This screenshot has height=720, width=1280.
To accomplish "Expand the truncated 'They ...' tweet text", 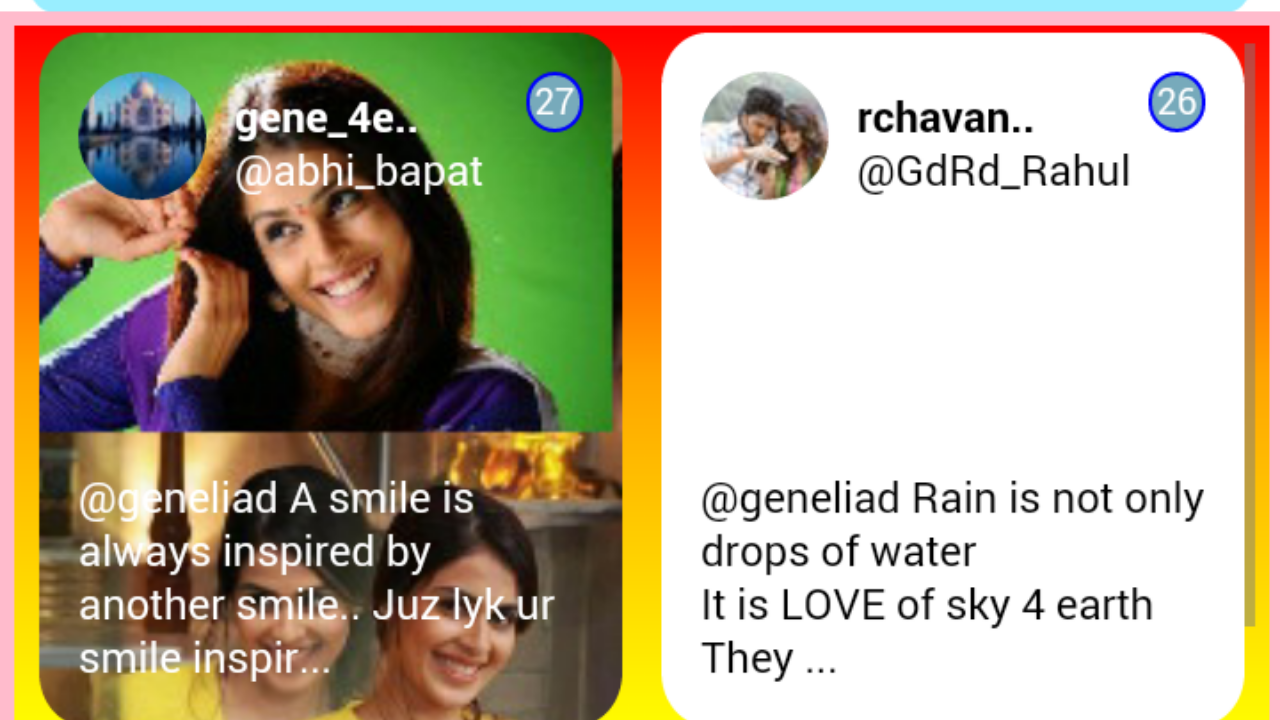I will [x=769, y=659].
